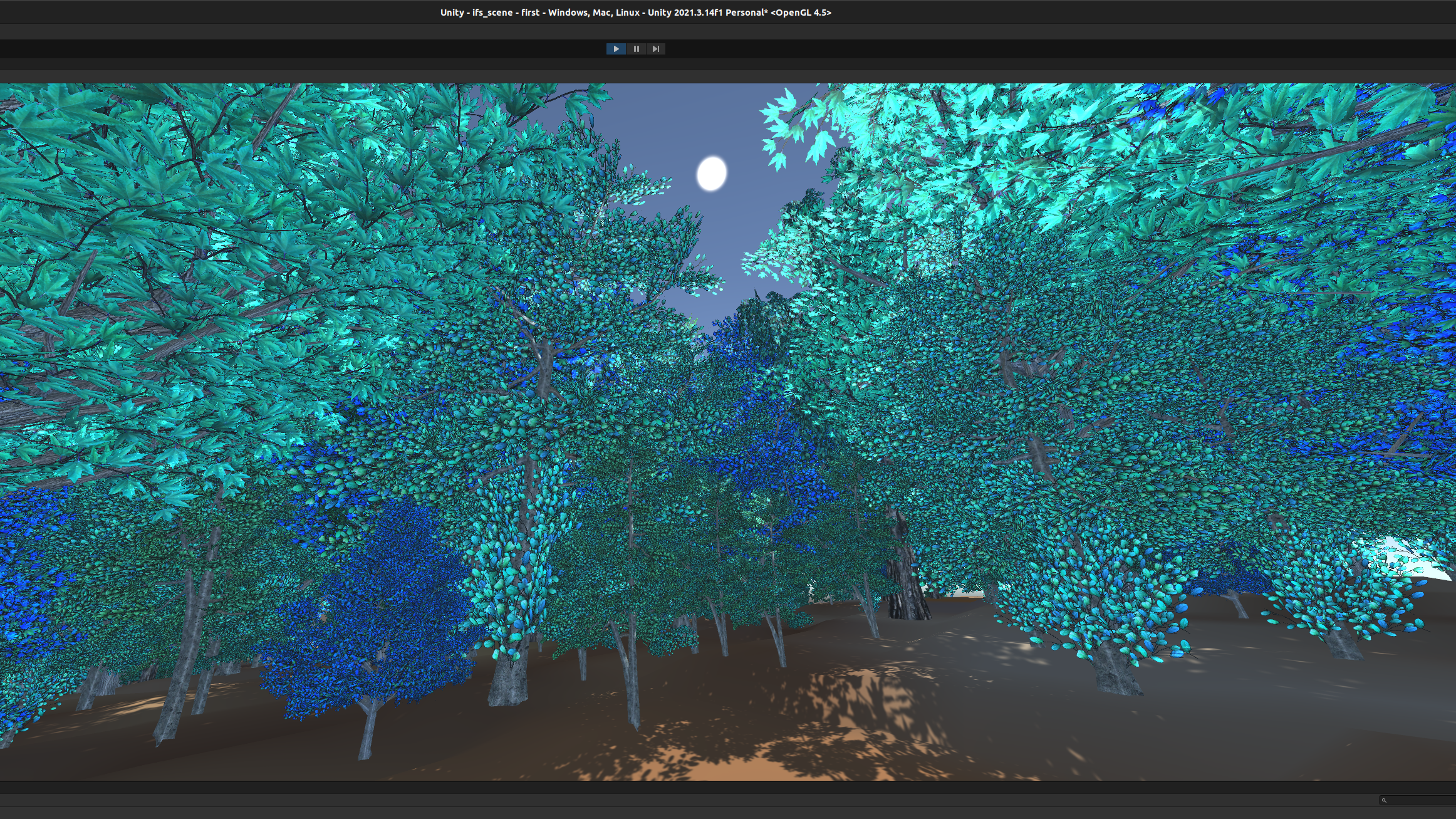The width and height of the screenshot is (1456, 819).
Task: Click the Pause button in the toolbar
Action: (x=636, y=49)
